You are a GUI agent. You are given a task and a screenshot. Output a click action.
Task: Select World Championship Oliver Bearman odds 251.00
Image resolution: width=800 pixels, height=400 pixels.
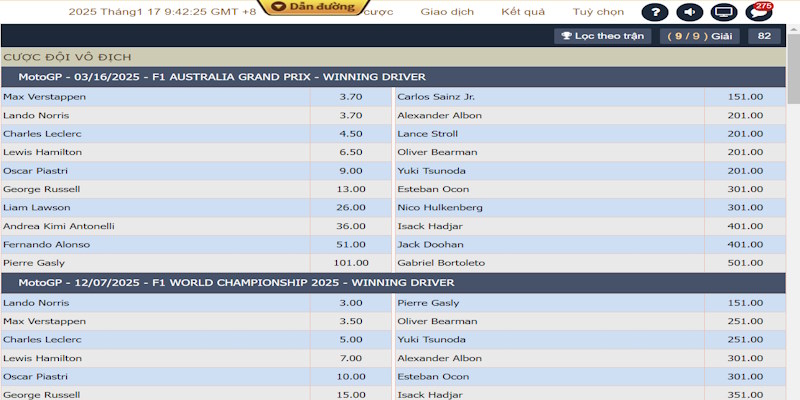(x=745, y=321)
